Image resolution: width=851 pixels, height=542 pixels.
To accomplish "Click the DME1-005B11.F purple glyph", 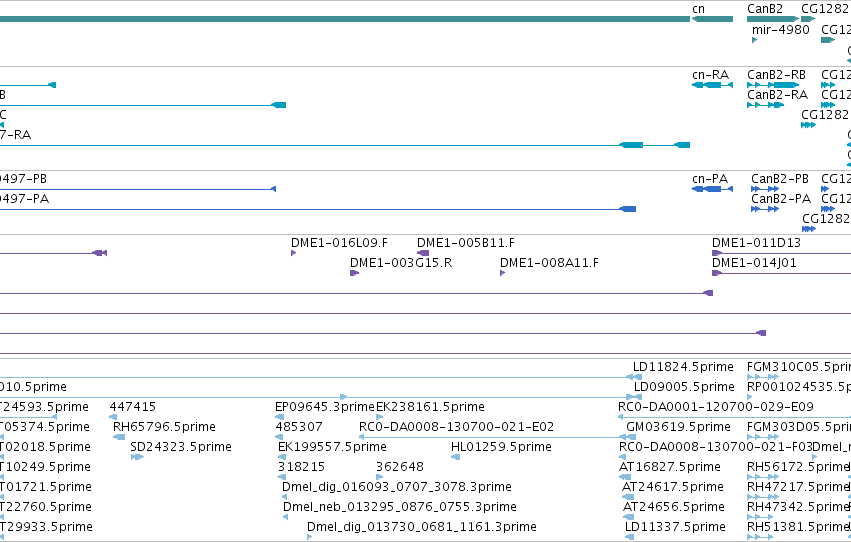I will click(x=423, y=253).
